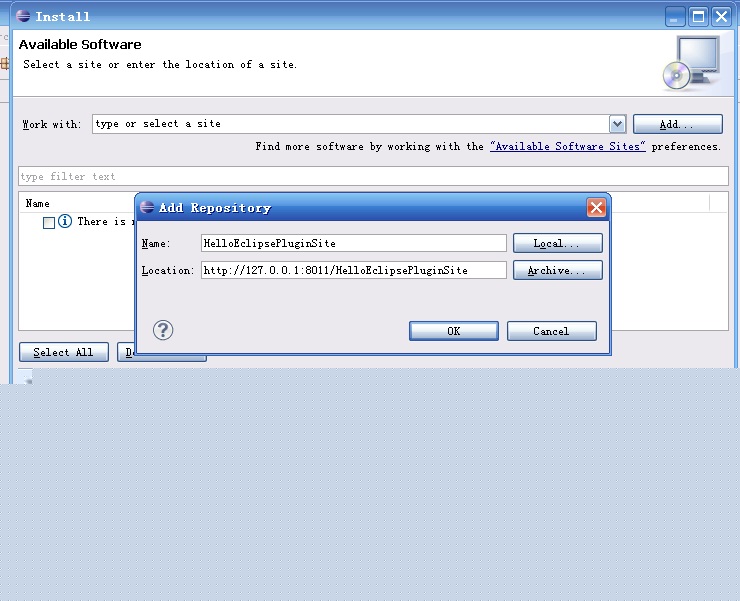Screen dimensions: 740x601
Task: Click the Name column header
Action: pos(38,203)
